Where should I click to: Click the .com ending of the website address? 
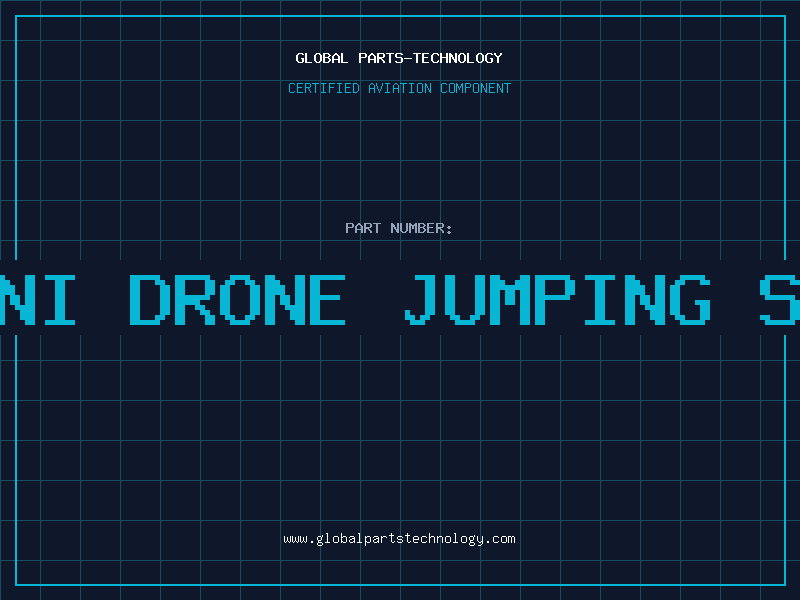[500, 539]
